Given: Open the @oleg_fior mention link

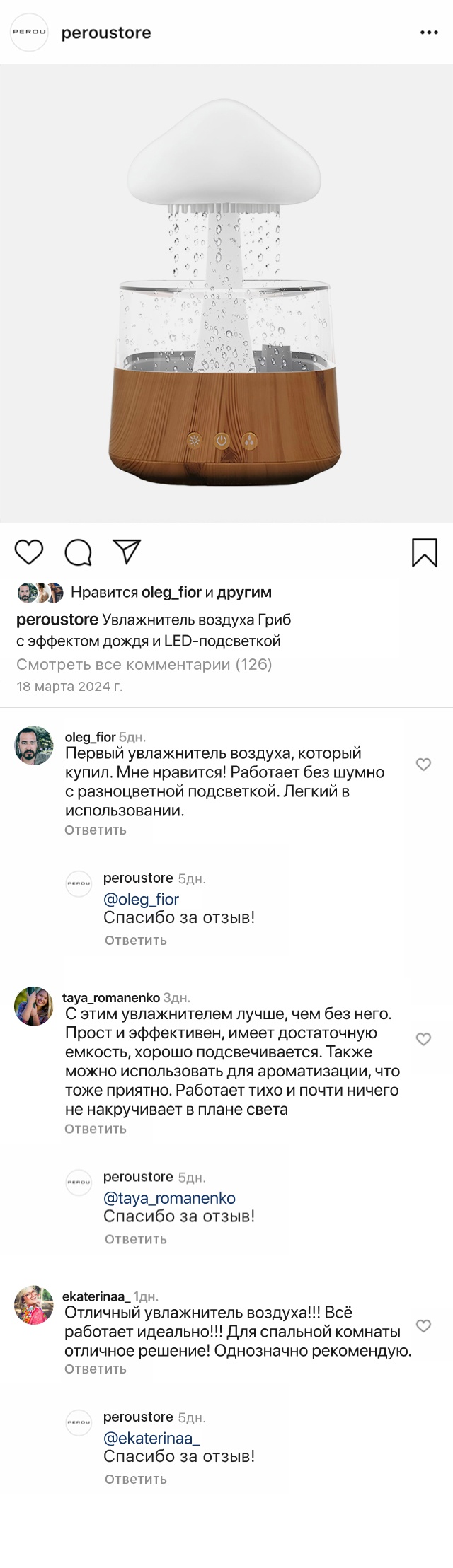Looking at the screenshot, I should (141, 899).
